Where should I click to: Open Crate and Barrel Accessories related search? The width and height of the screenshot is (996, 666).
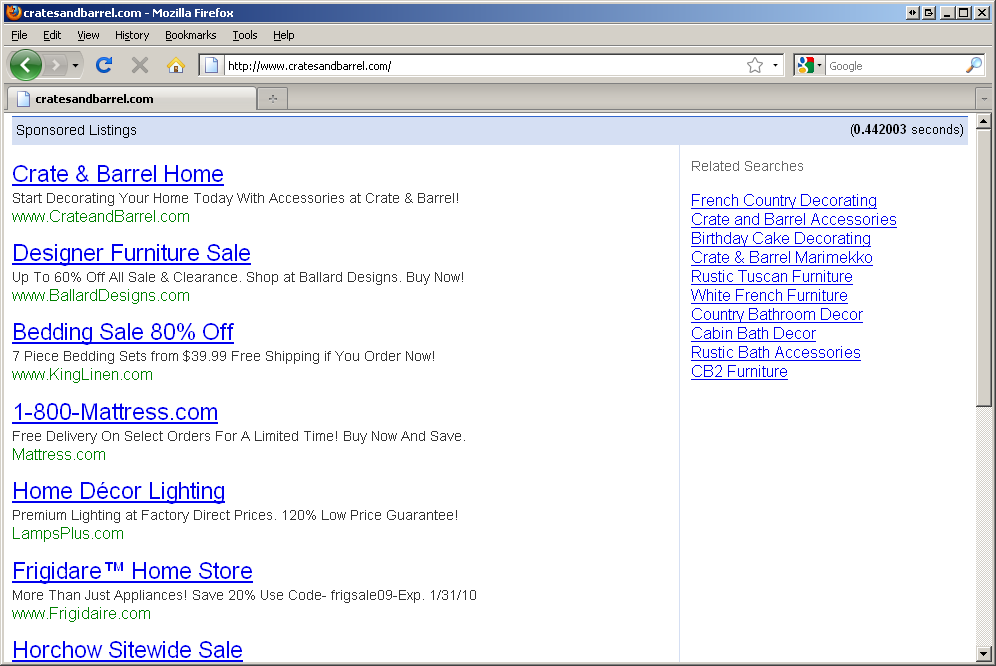pos(793,220)
